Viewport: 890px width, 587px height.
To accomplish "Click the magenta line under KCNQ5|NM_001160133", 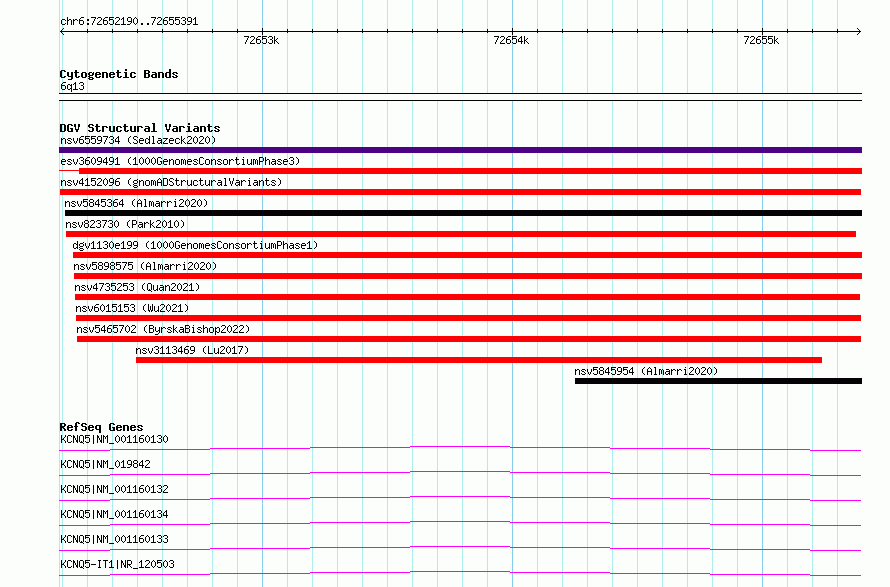I will click(x=460, y=548).
